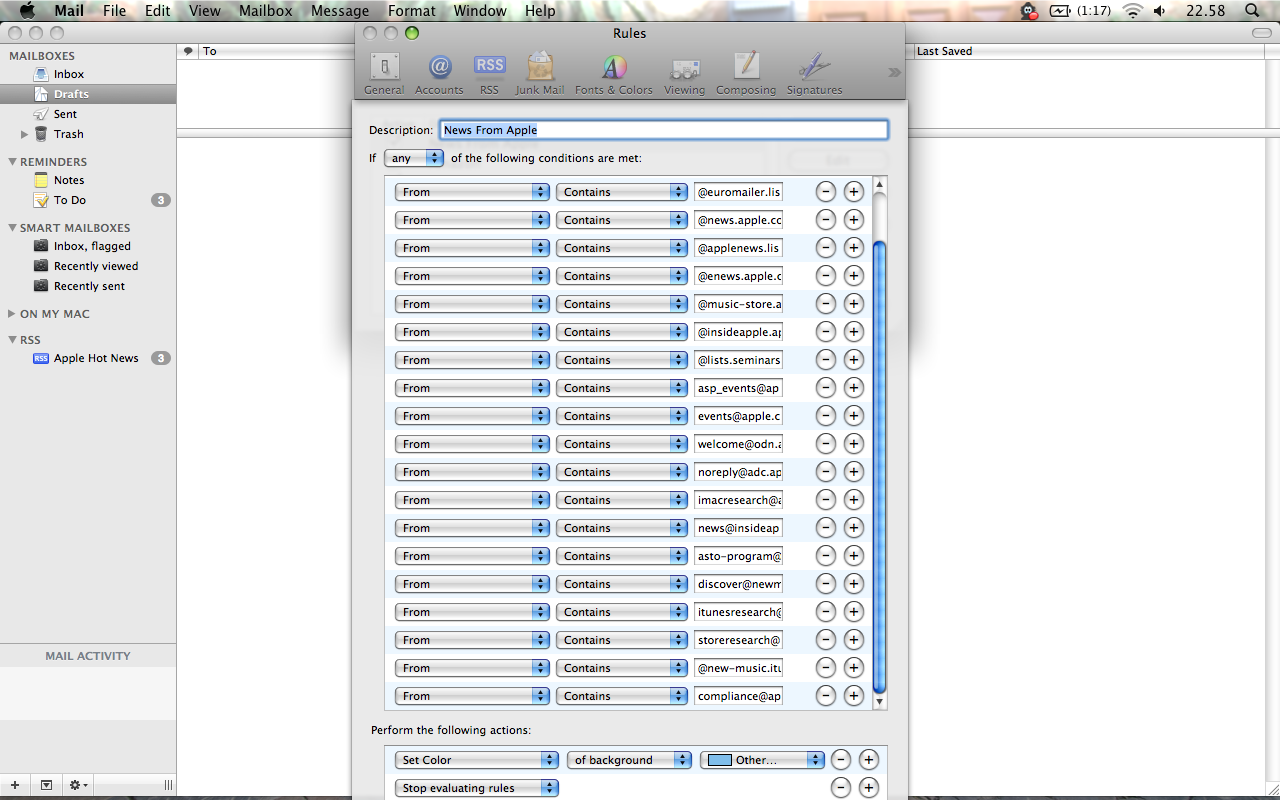Select the Recently viewed smart mailbox
Image resolution: width=1280 pixels, height=800 pixels.
(88, 266)
